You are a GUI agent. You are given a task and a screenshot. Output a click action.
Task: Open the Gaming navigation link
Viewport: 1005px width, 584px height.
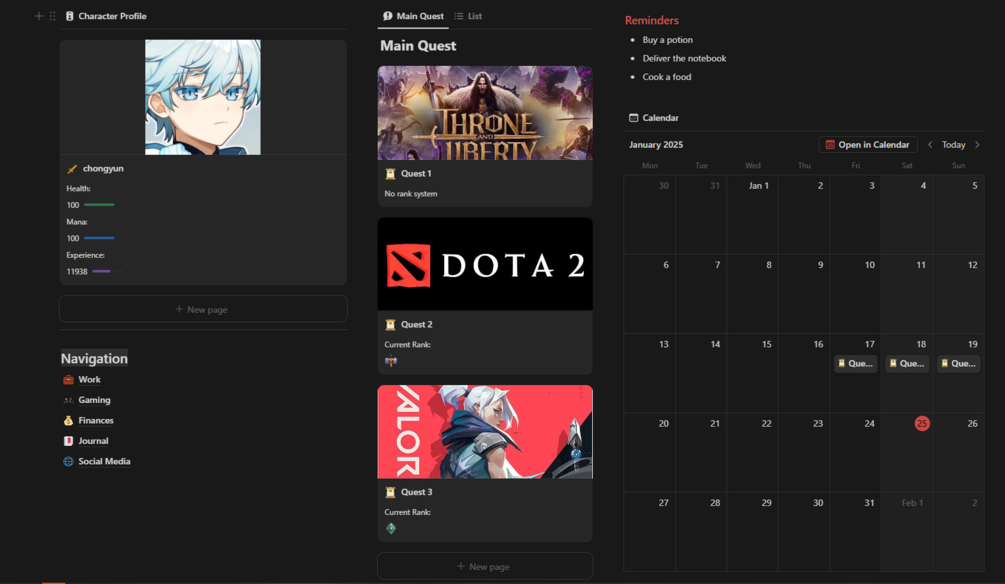(x=94, y=400)
